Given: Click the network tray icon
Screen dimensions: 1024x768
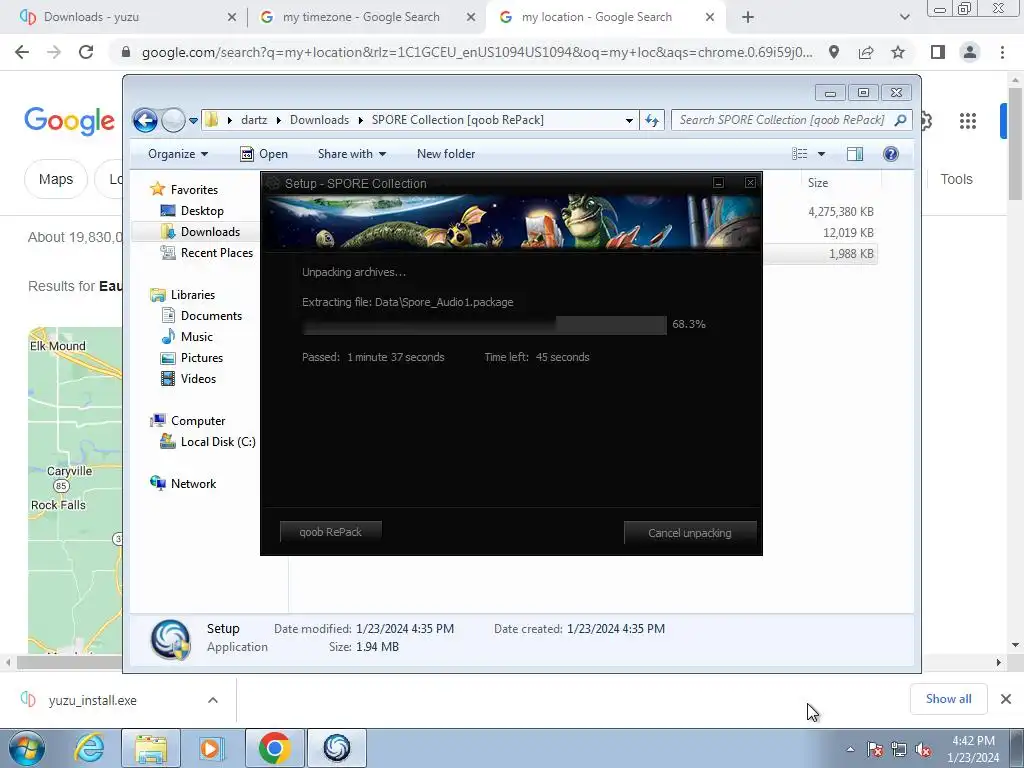Looking at the screenshot, I should click(x=899, y=749).
